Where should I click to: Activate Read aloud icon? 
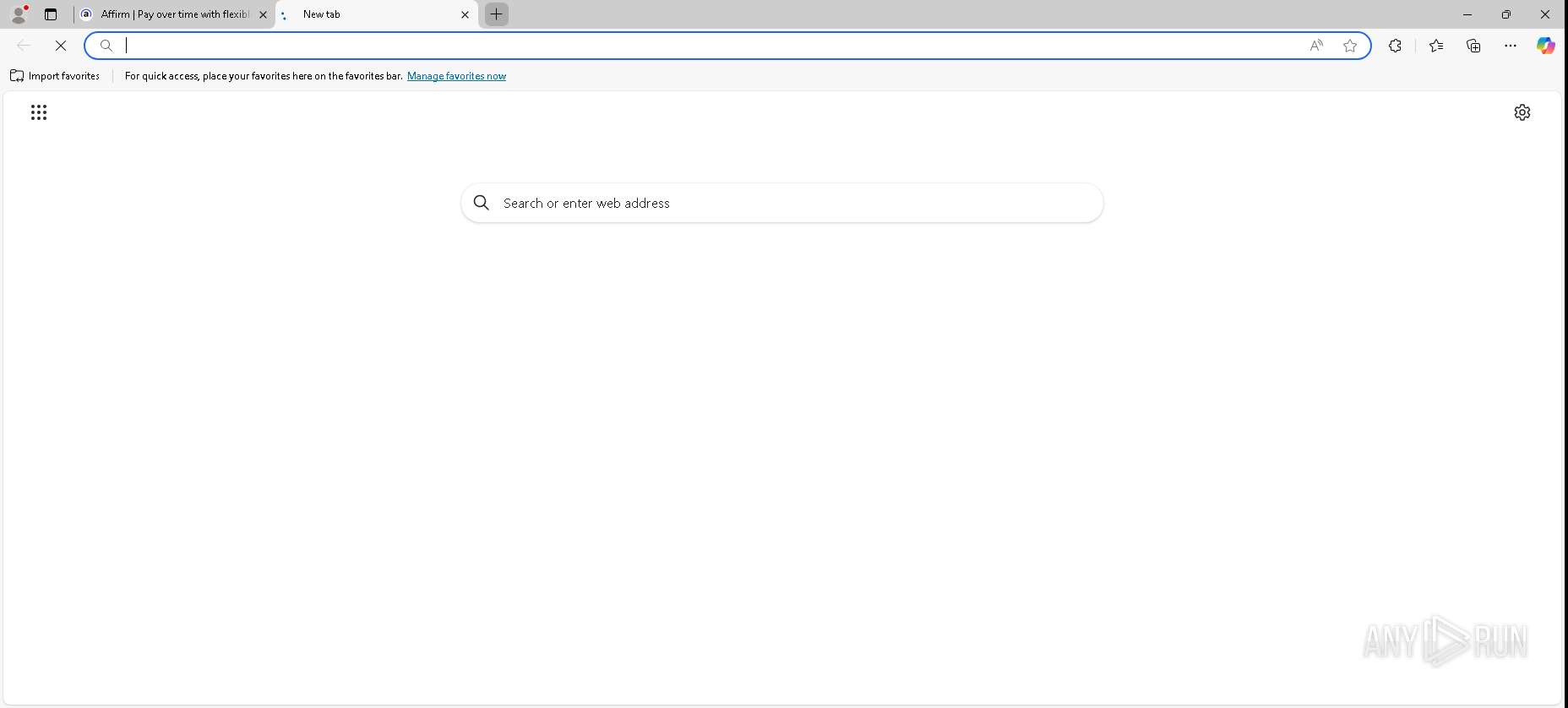(1316, 46)
